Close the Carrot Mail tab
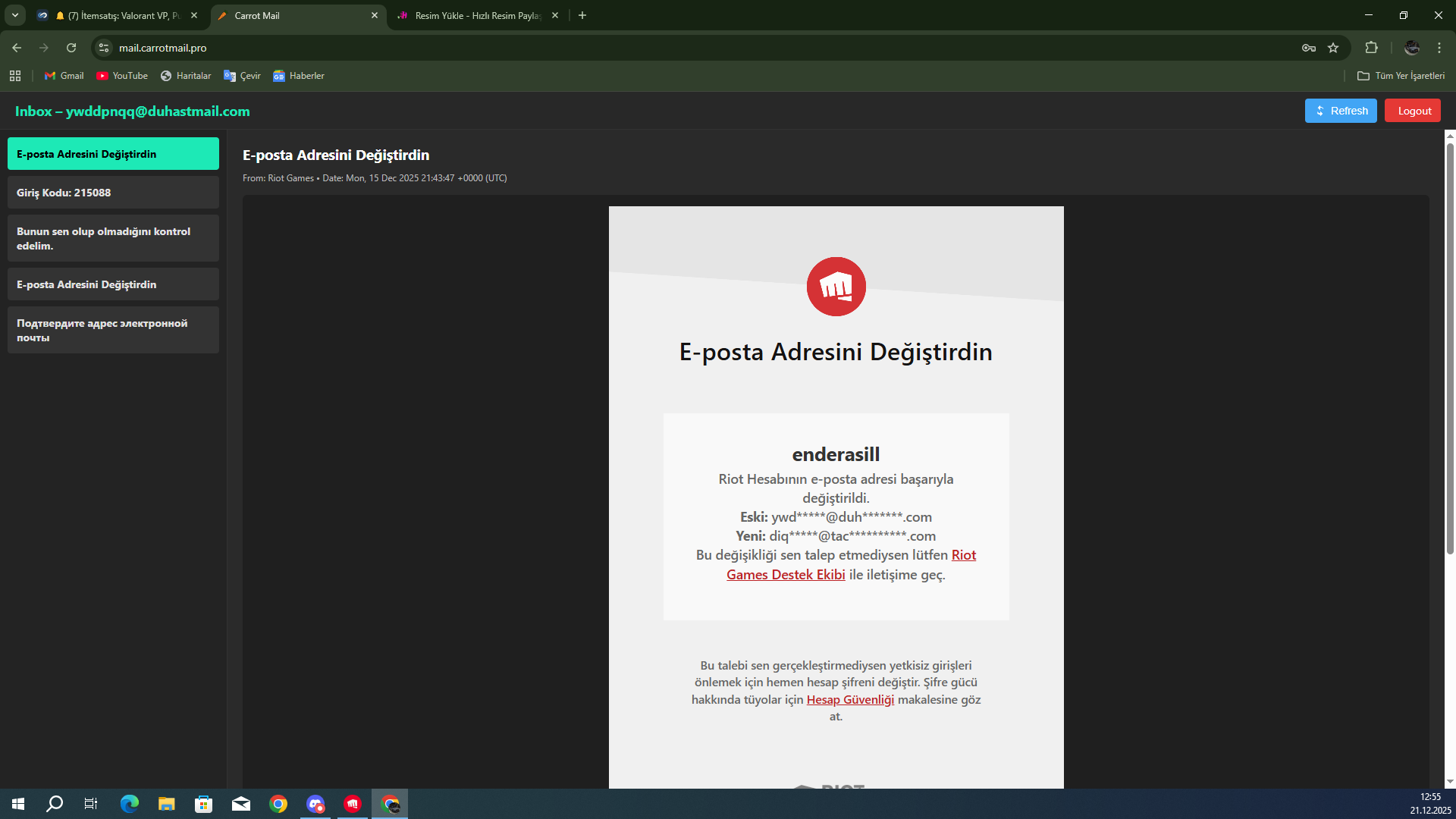1456x819 pixels. click(375, 15)
